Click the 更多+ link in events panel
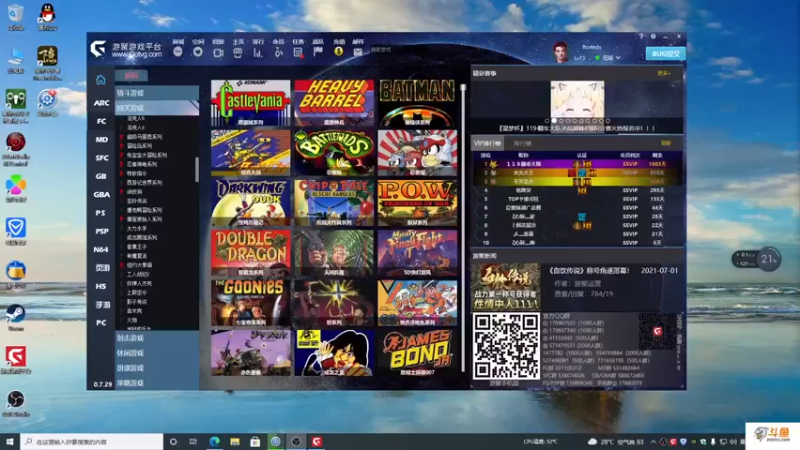This screenshot has height=450, width=800. [664, 73]
